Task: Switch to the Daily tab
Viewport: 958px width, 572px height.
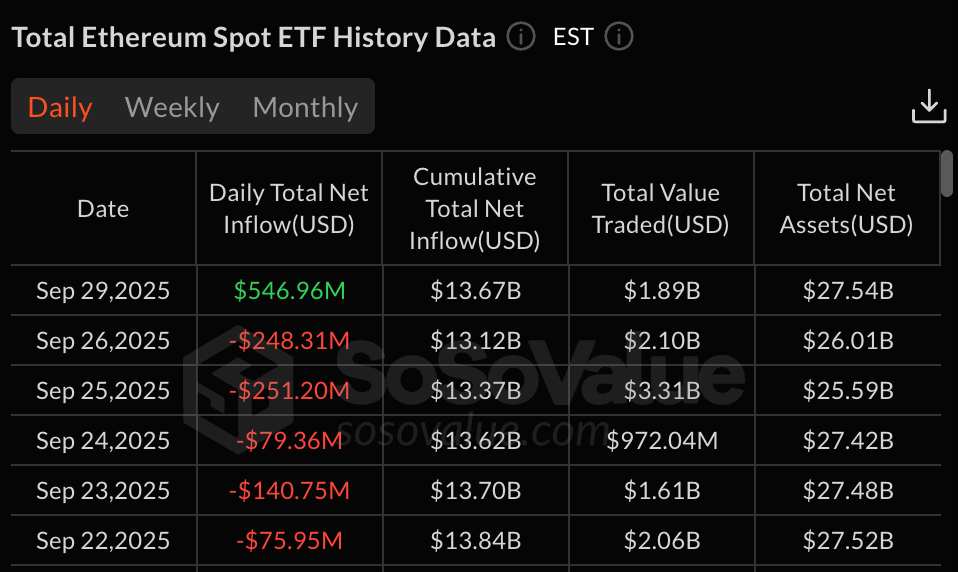Action: pos(60,107)
